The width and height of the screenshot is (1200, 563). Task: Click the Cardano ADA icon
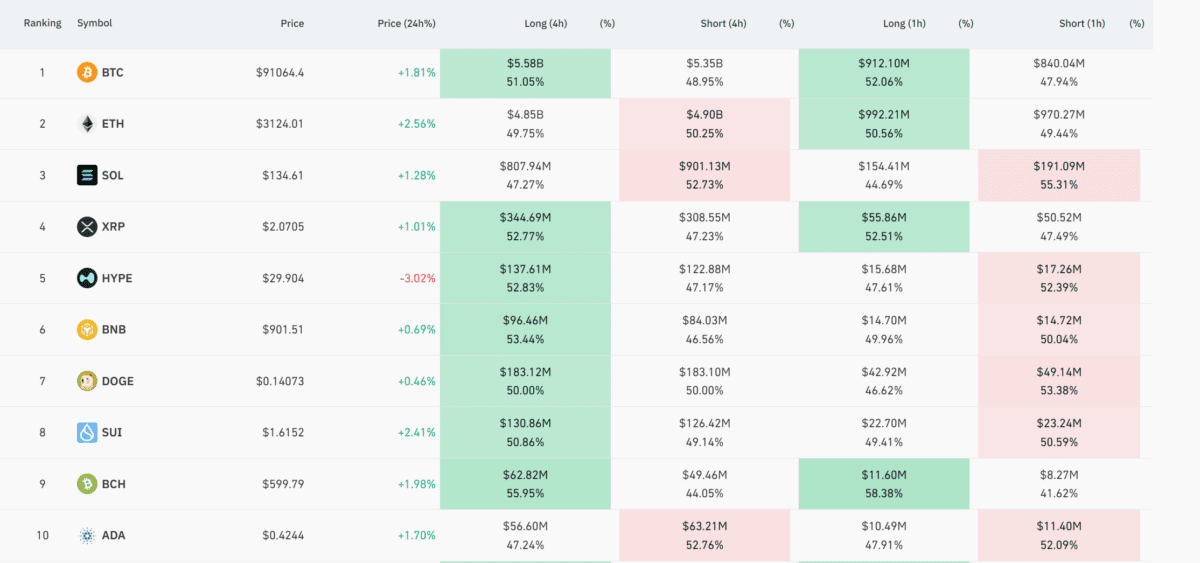click(x=87, y=536)
